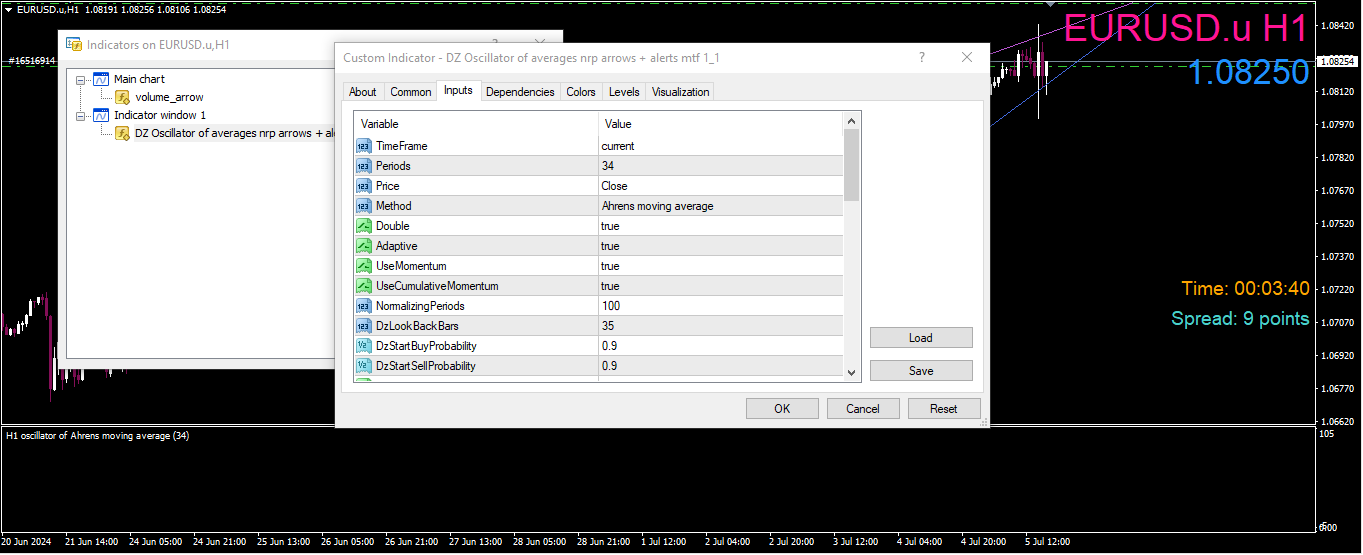Click the Indicators window title bar icon

pyautogui.click(x=73, y=44)
